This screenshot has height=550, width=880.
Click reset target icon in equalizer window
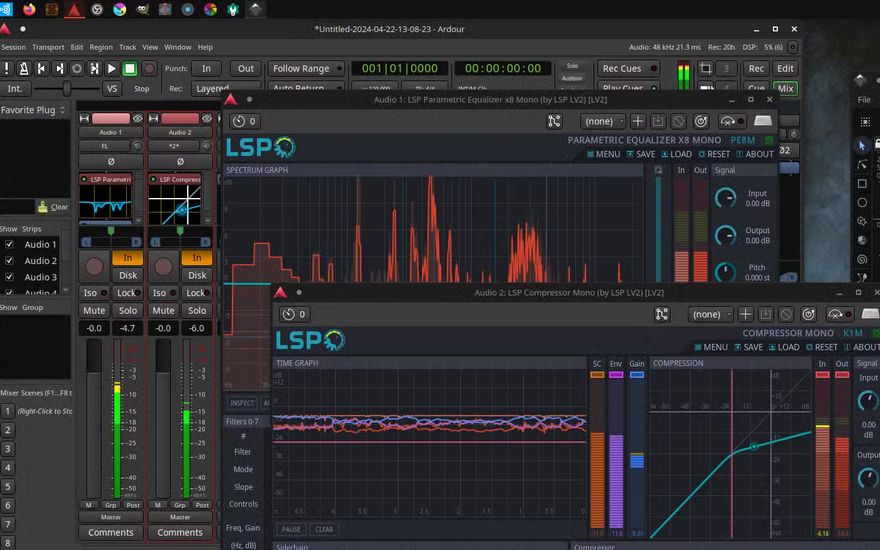coord(701,121)
